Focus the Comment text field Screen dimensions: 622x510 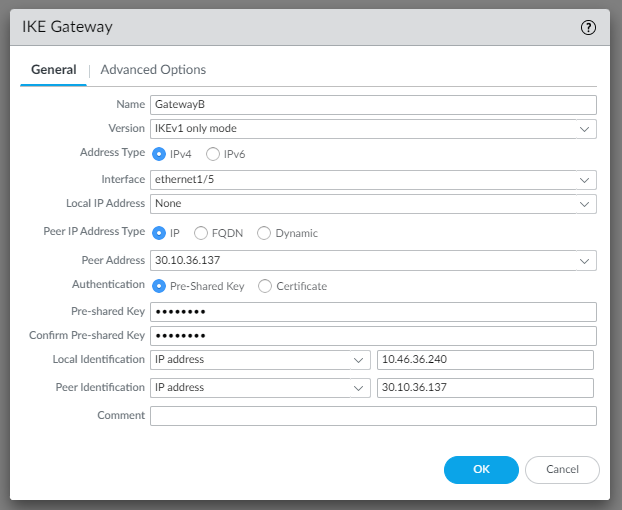coord(373,416)
